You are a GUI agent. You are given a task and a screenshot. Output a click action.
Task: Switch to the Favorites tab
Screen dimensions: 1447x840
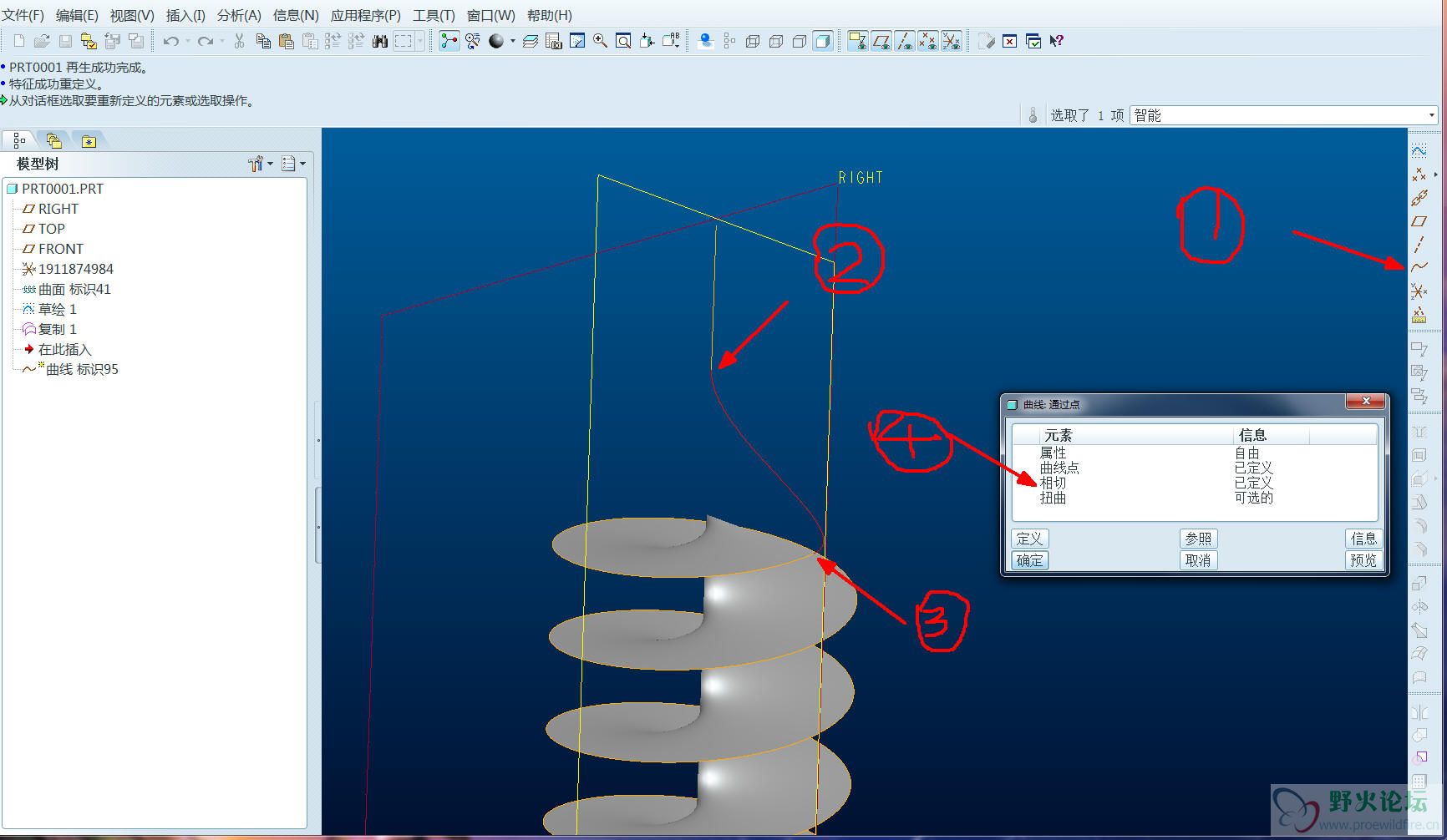(x=89, y=140)
